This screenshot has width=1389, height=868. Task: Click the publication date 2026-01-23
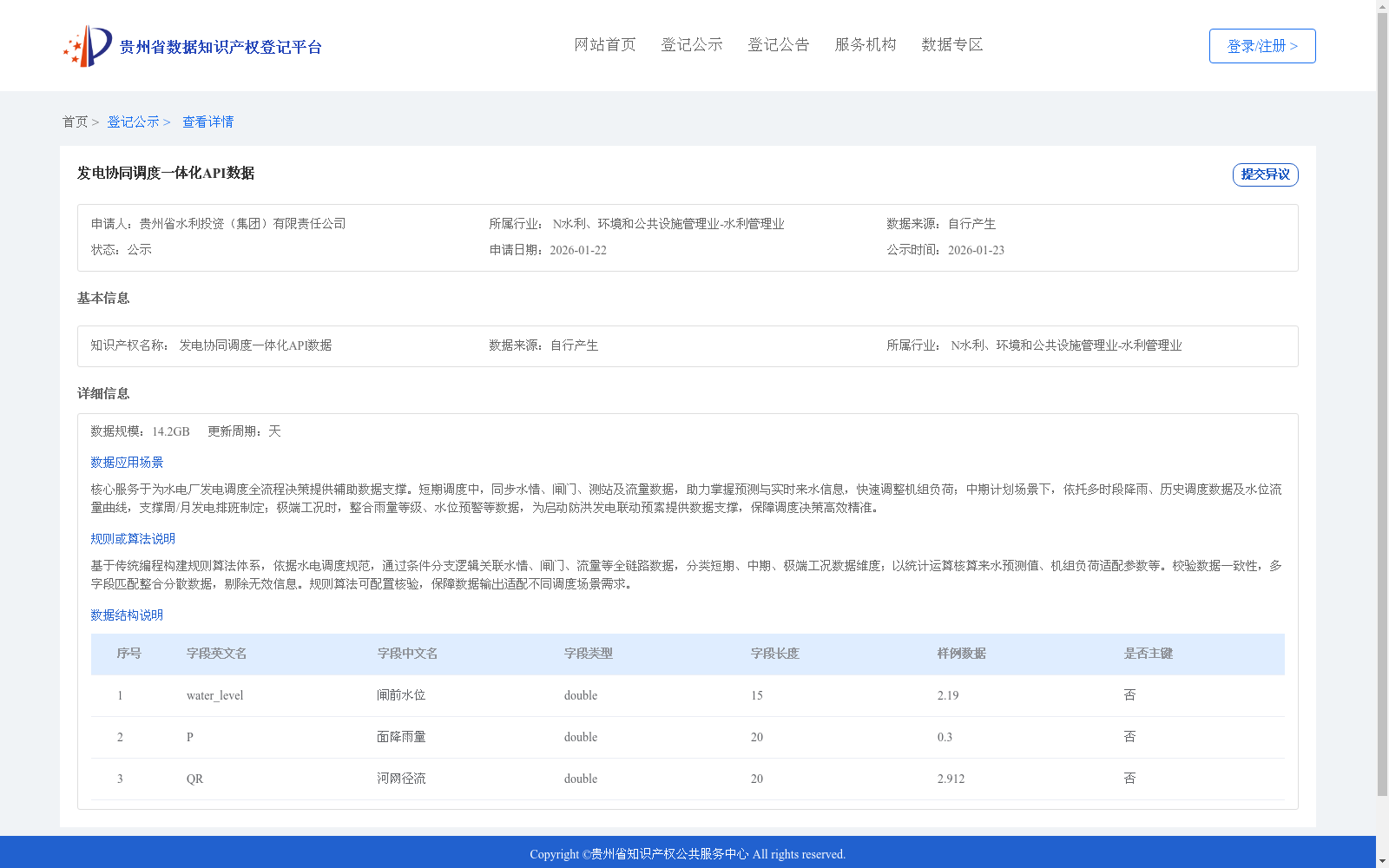(976, 250)
